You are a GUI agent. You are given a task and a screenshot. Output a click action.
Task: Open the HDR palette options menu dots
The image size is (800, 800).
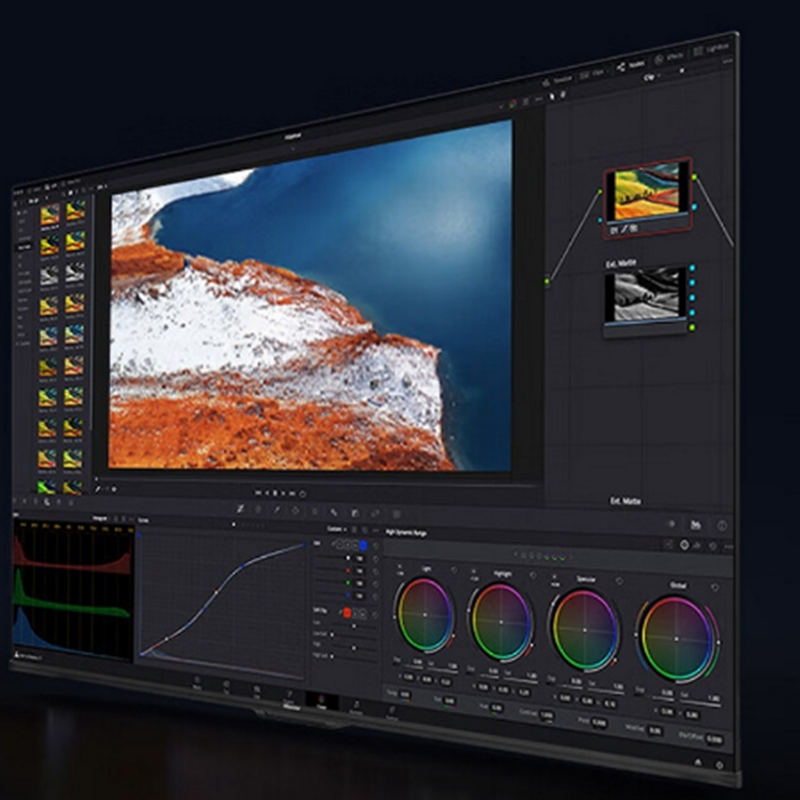pos(729,547)
